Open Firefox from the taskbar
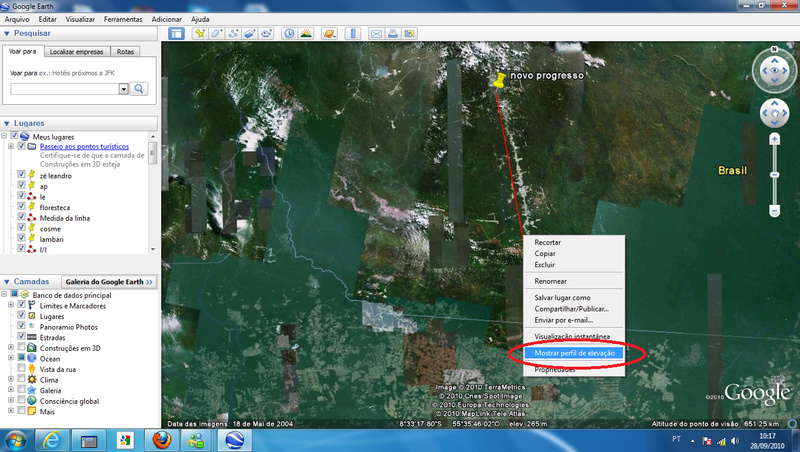The height and width of the screenshot is (452, 800). [x=161, y=440]
